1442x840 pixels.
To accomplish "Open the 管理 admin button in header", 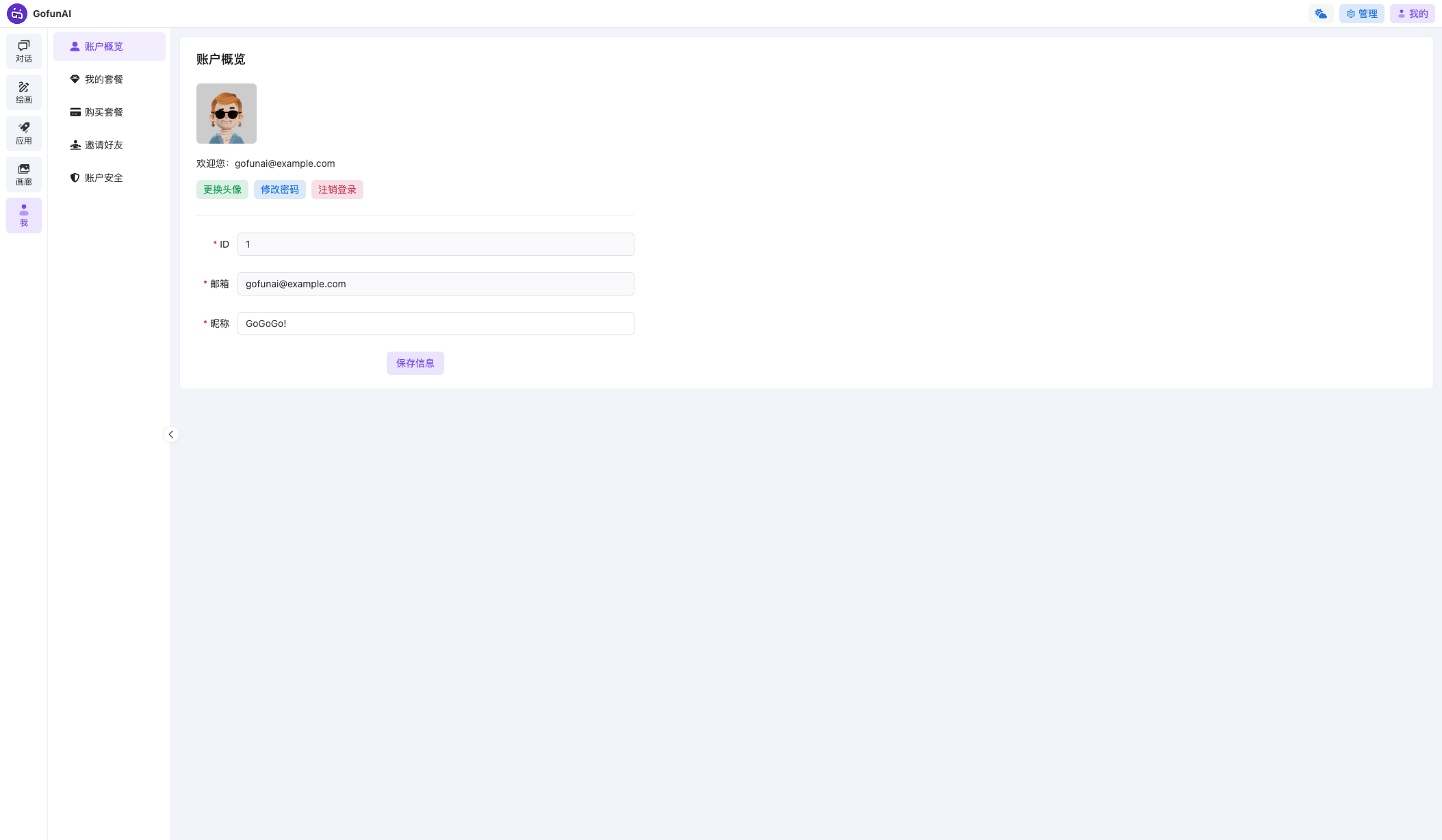I will point(1361,14).
